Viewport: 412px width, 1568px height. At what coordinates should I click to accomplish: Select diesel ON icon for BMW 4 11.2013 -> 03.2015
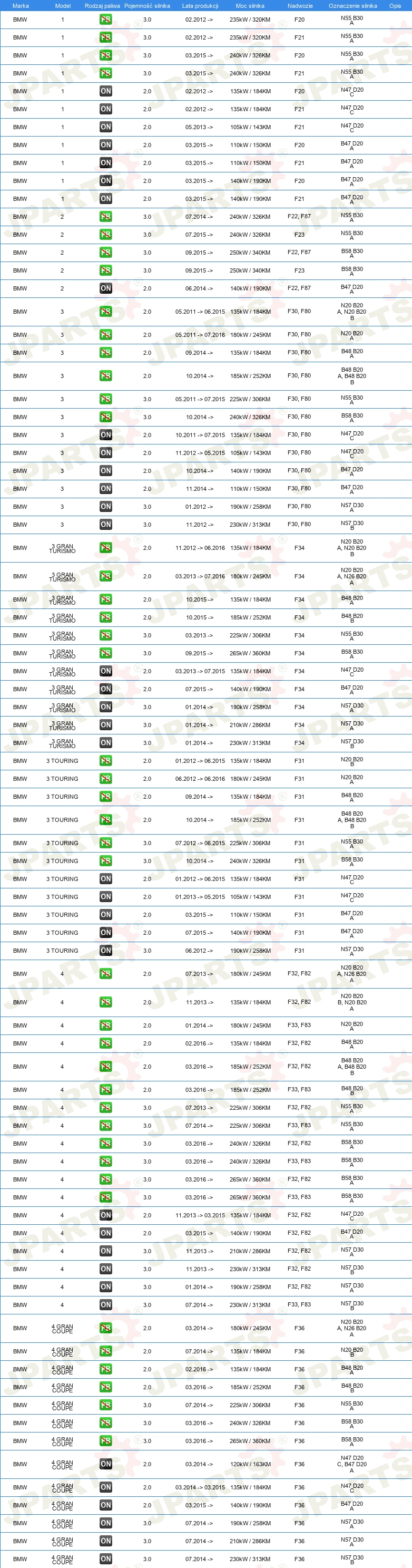point(105,1216)
